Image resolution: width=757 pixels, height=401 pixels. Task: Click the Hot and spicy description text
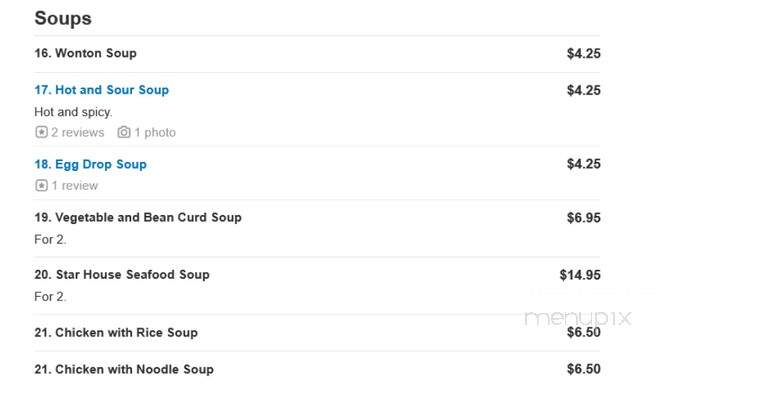(73, 112)
